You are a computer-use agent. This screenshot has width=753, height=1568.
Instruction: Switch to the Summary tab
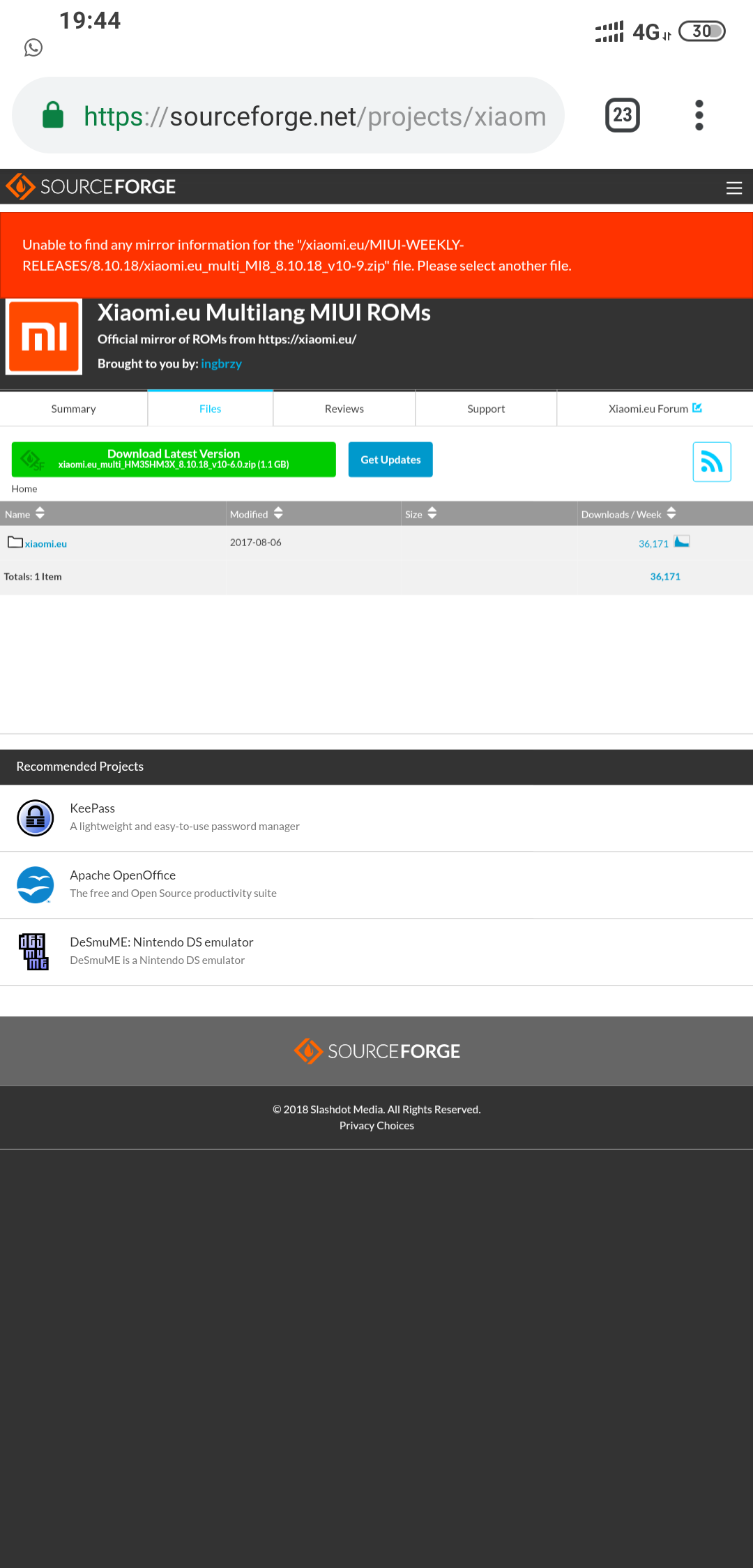[73, 409]
